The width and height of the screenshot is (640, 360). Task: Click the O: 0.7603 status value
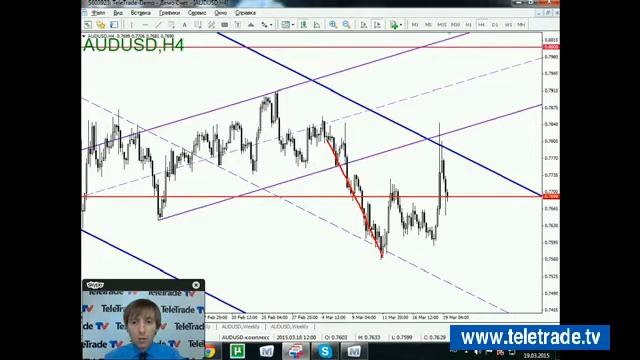tap(336, 338)
